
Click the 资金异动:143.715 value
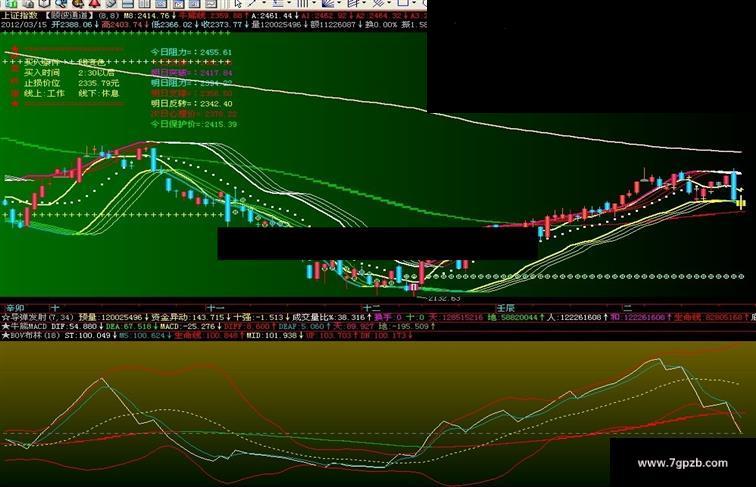188,317
